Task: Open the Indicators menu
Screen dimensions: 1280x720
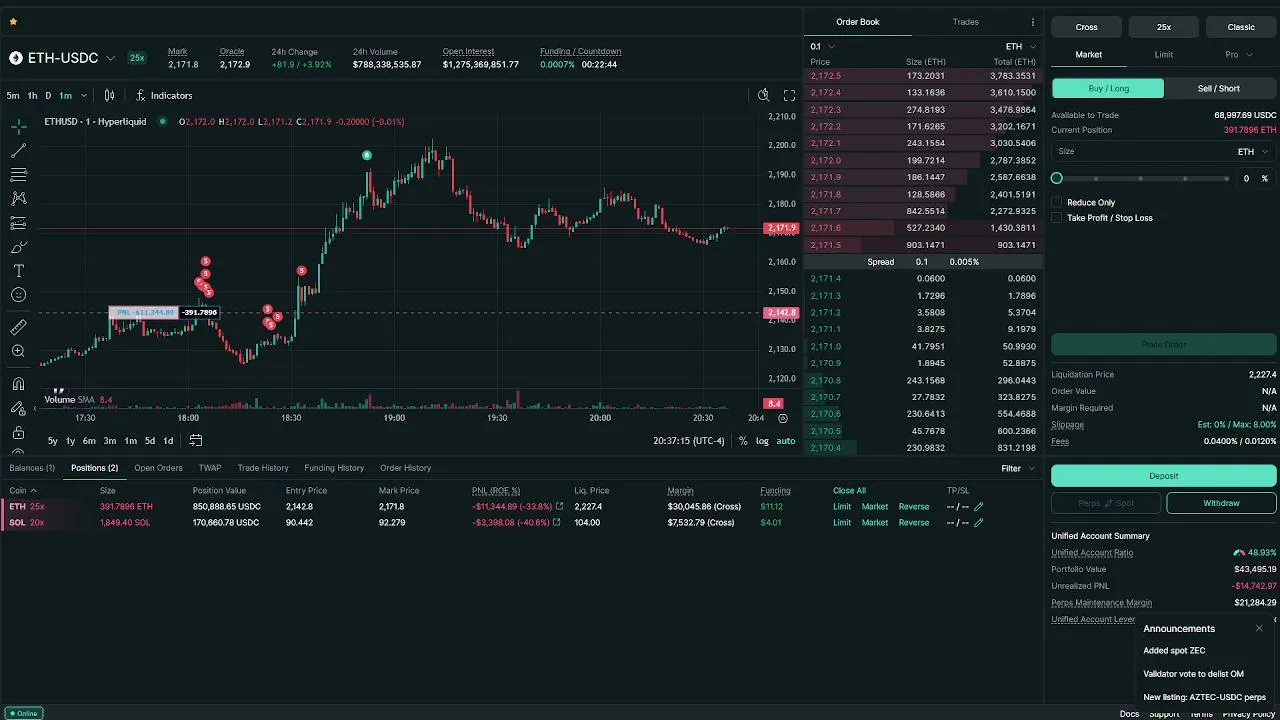Action: [164, 96]
